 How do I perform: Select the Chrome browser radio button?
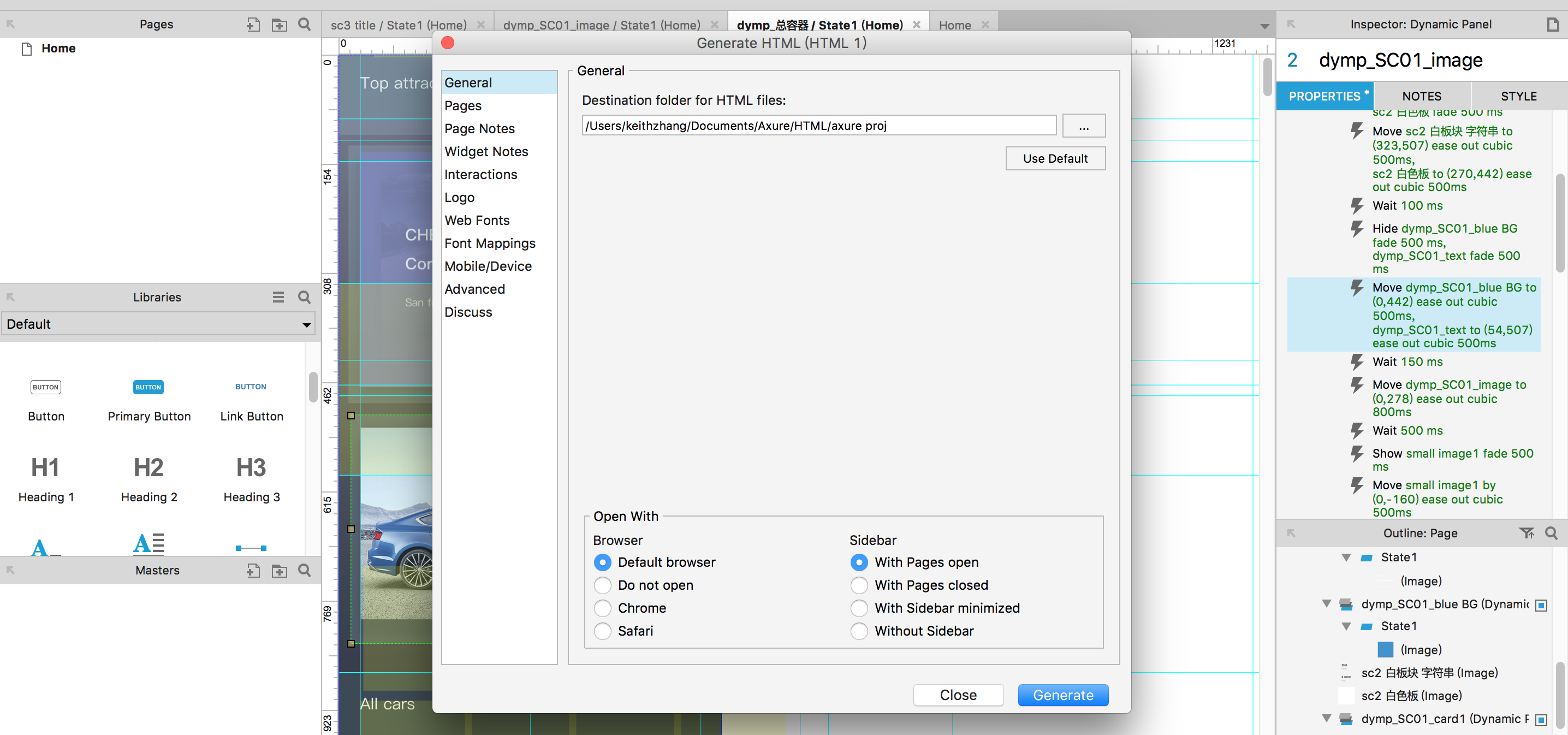coord(602,608)
